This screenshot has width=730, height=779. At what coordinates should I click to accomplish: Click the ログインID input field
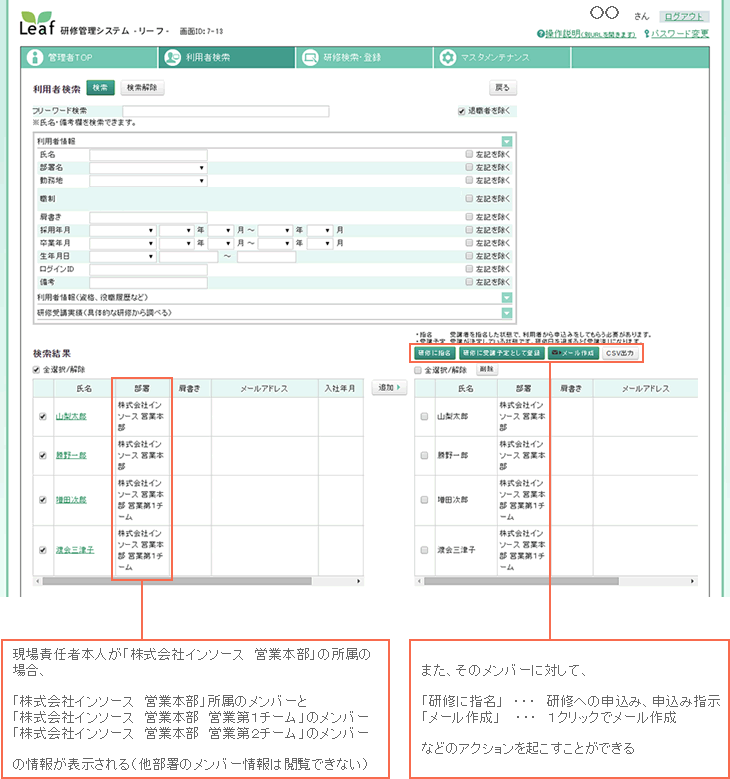click(x=148, y=269)
